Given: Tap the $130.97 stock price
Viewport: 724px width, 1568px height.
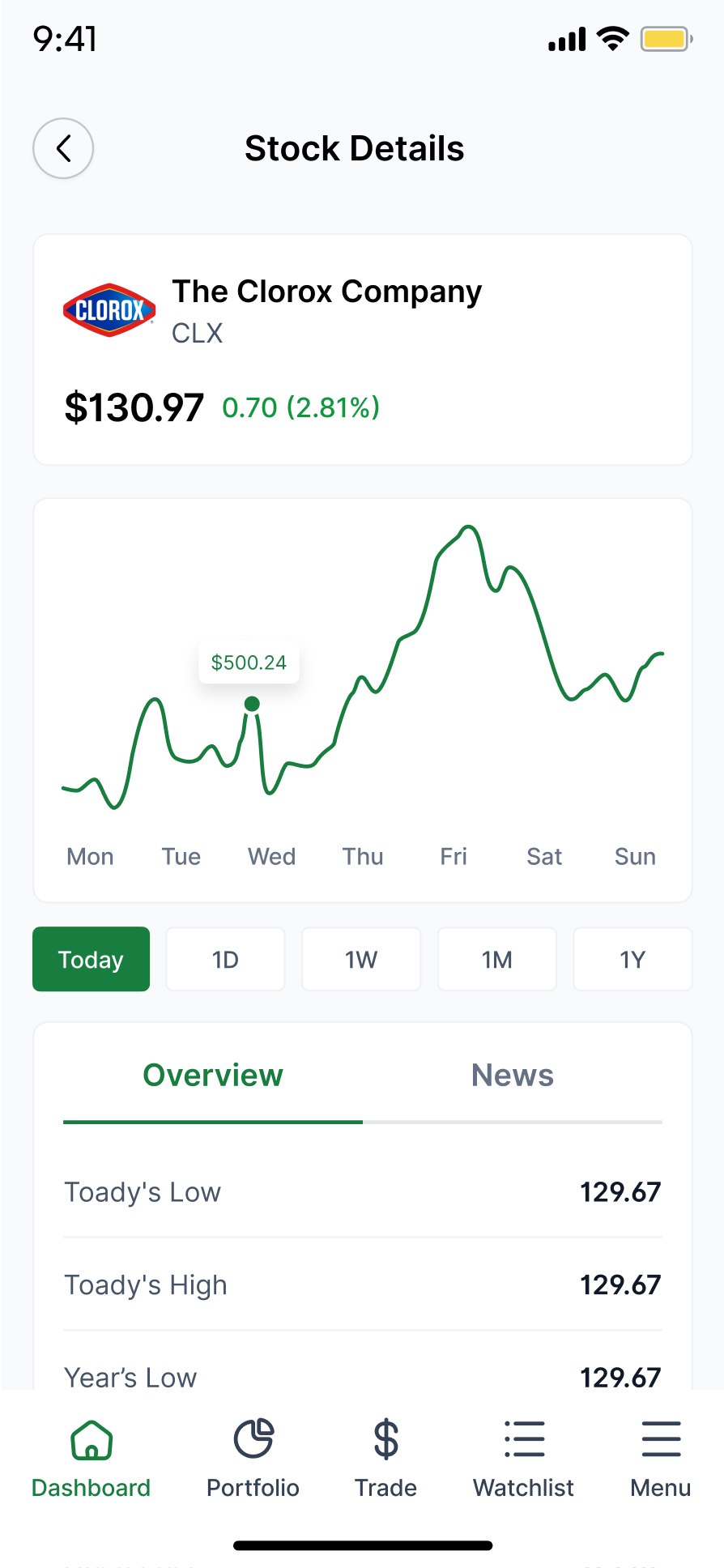Looking at the screenshot, I should pyautogui.click(x=134, y=407).
